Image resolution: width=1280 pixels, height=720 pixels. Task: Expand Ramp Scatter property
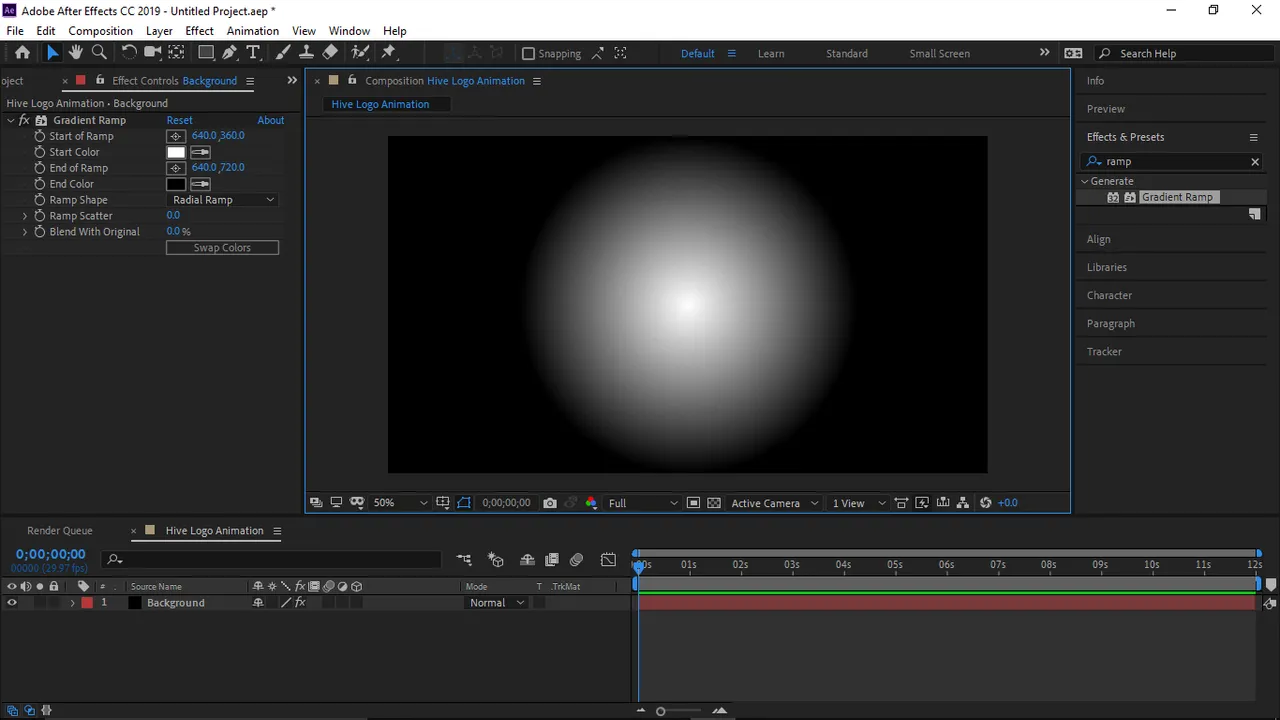[x=25, y=216]
